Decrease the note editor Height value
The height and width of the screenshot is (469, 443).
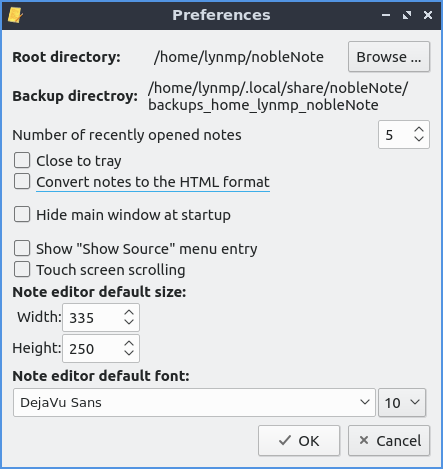click(129, 353)
